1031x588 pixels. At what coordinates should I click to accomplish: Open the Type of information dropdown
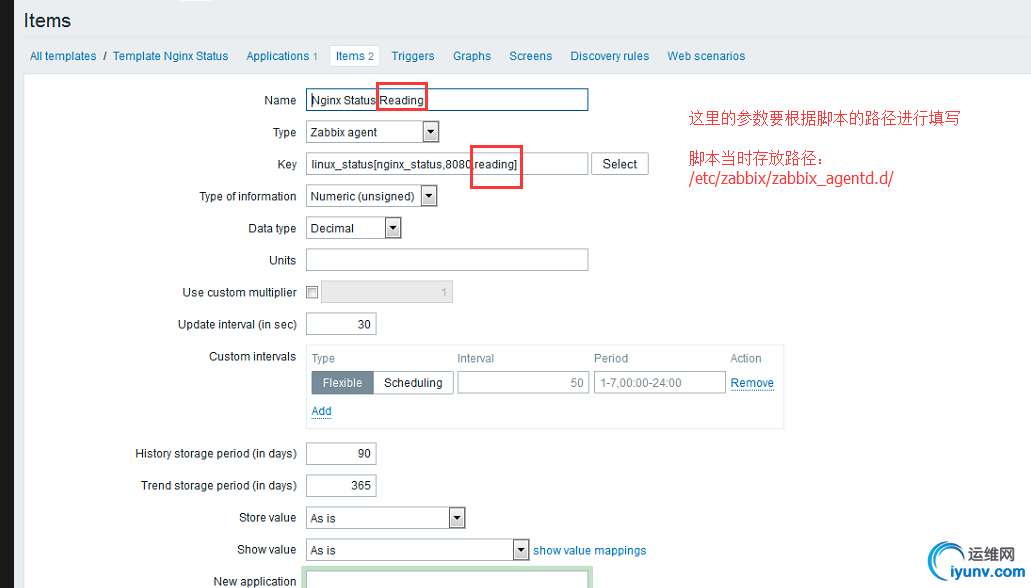[372, 196]
